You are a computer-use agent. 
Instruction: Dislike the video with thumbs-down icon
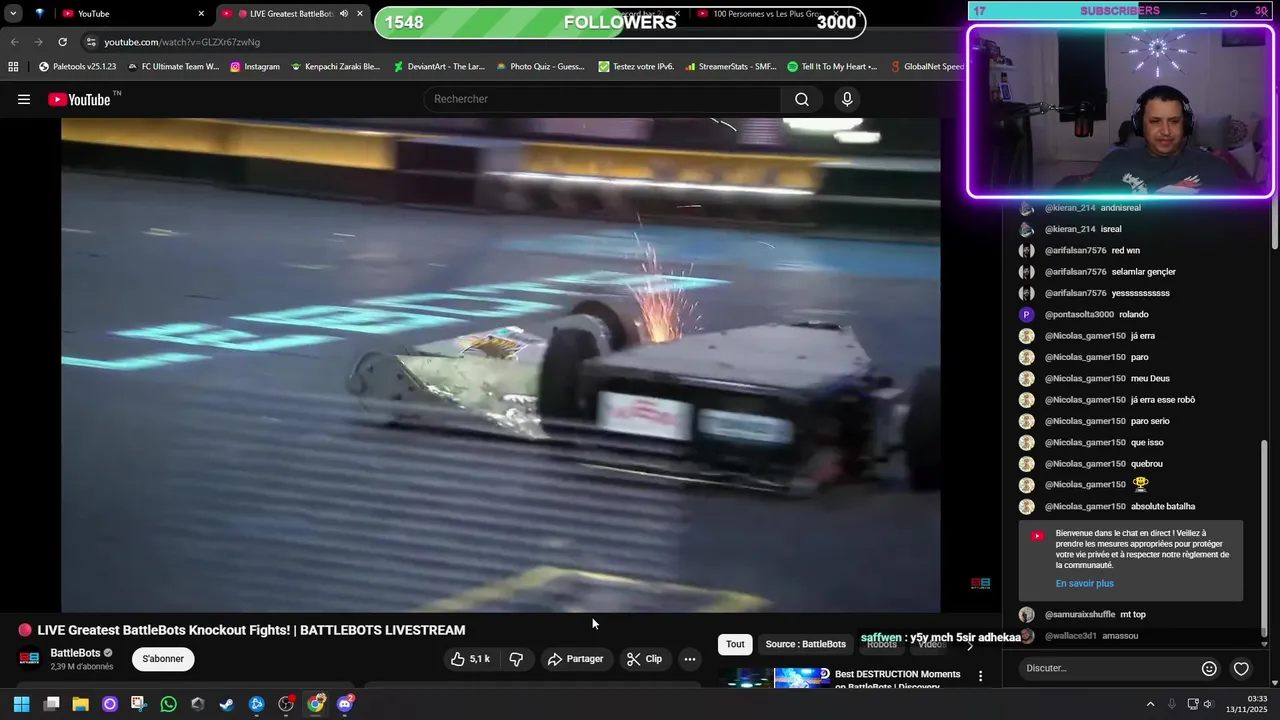click(x=516, y=659)
